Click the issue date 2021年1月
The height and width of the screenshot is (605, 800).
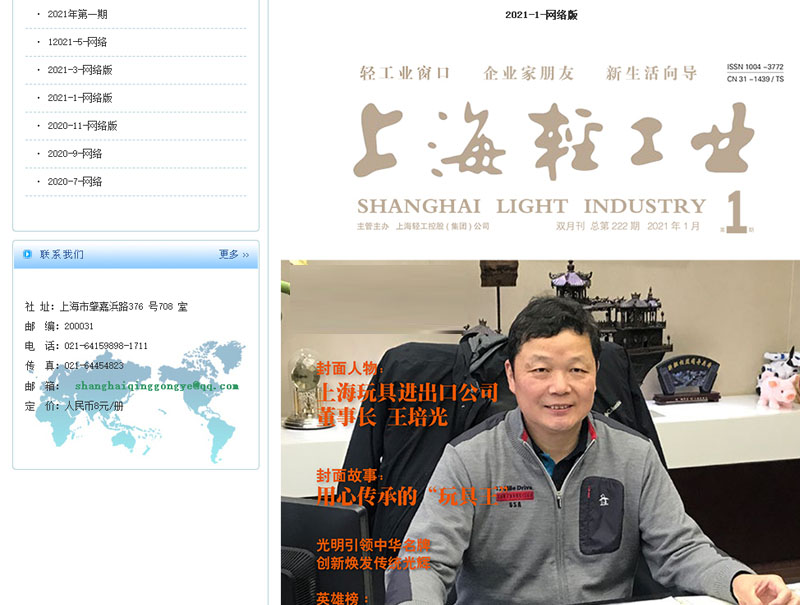coord(673,226)
